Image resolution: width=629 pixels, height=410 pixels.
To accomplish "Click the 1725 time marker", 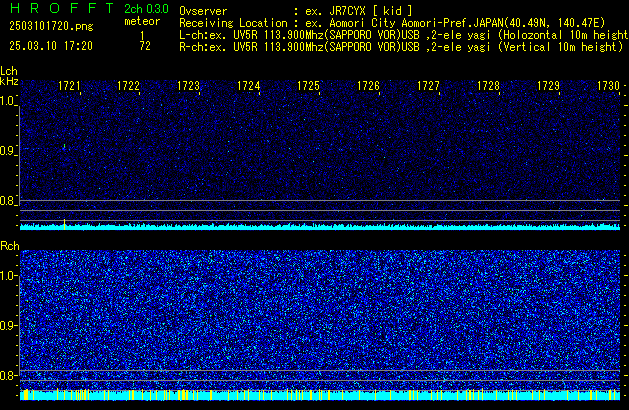I will (x=308, y=86).
